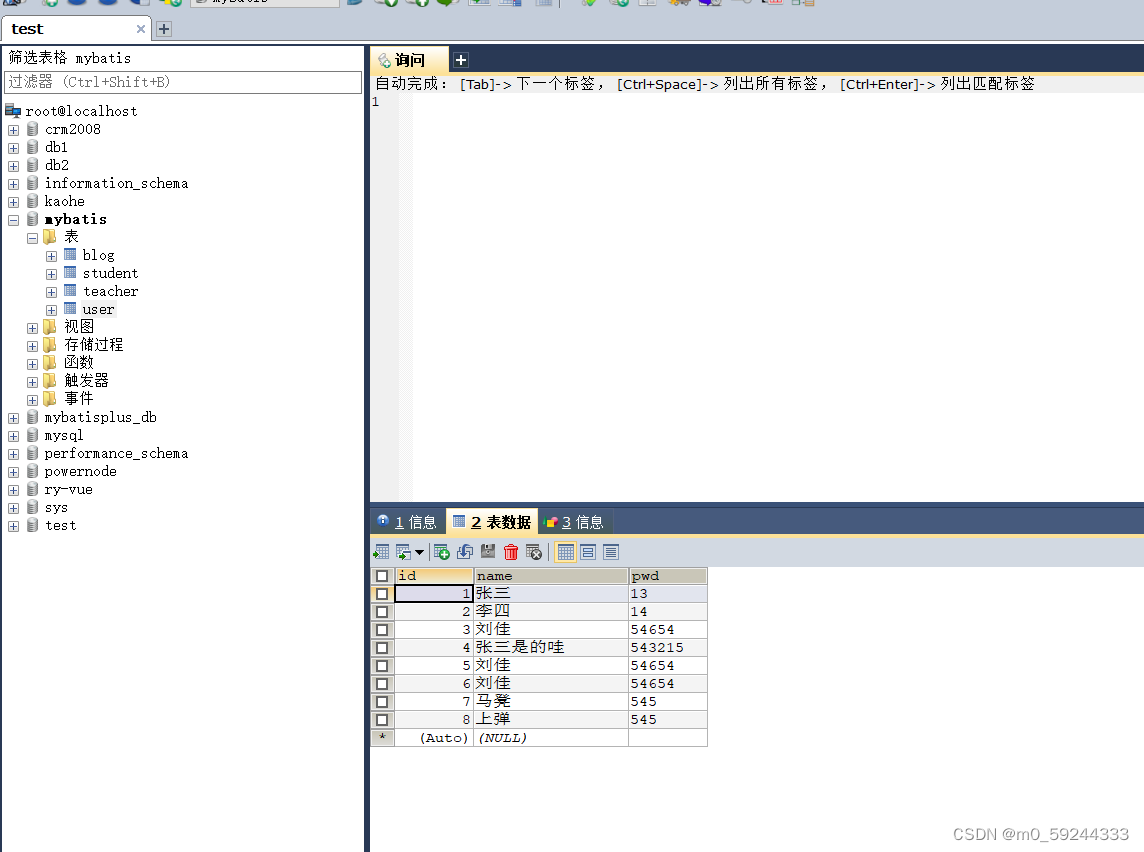This screenshot has width=1144, height=852.
Task: Click the user table icon
Action: click(70, 309)
